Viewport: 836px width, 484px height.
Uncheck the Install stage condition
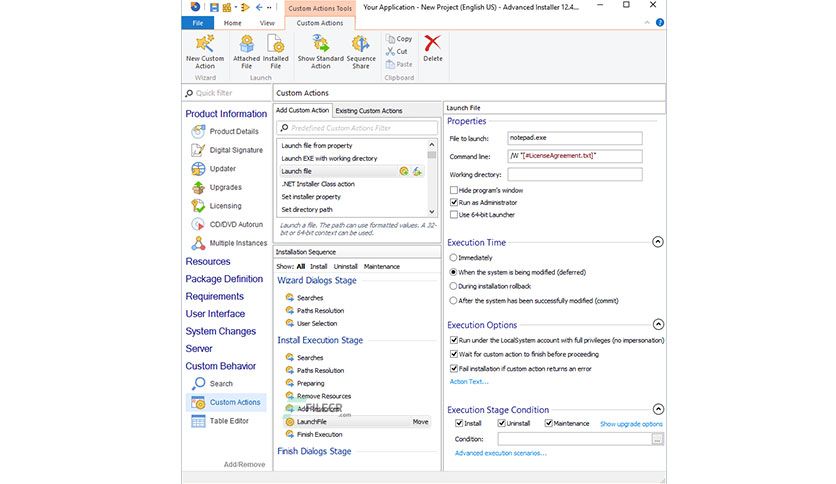click(459, 423)
